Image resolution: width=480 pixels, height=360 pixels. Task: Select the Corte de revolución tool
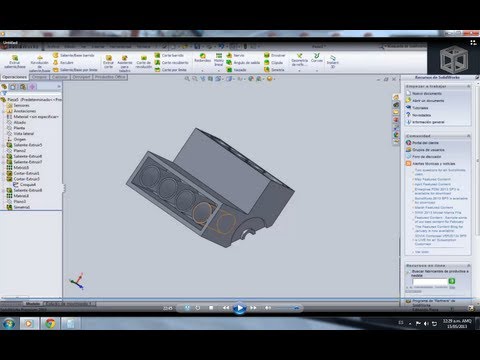click(144, 62)
